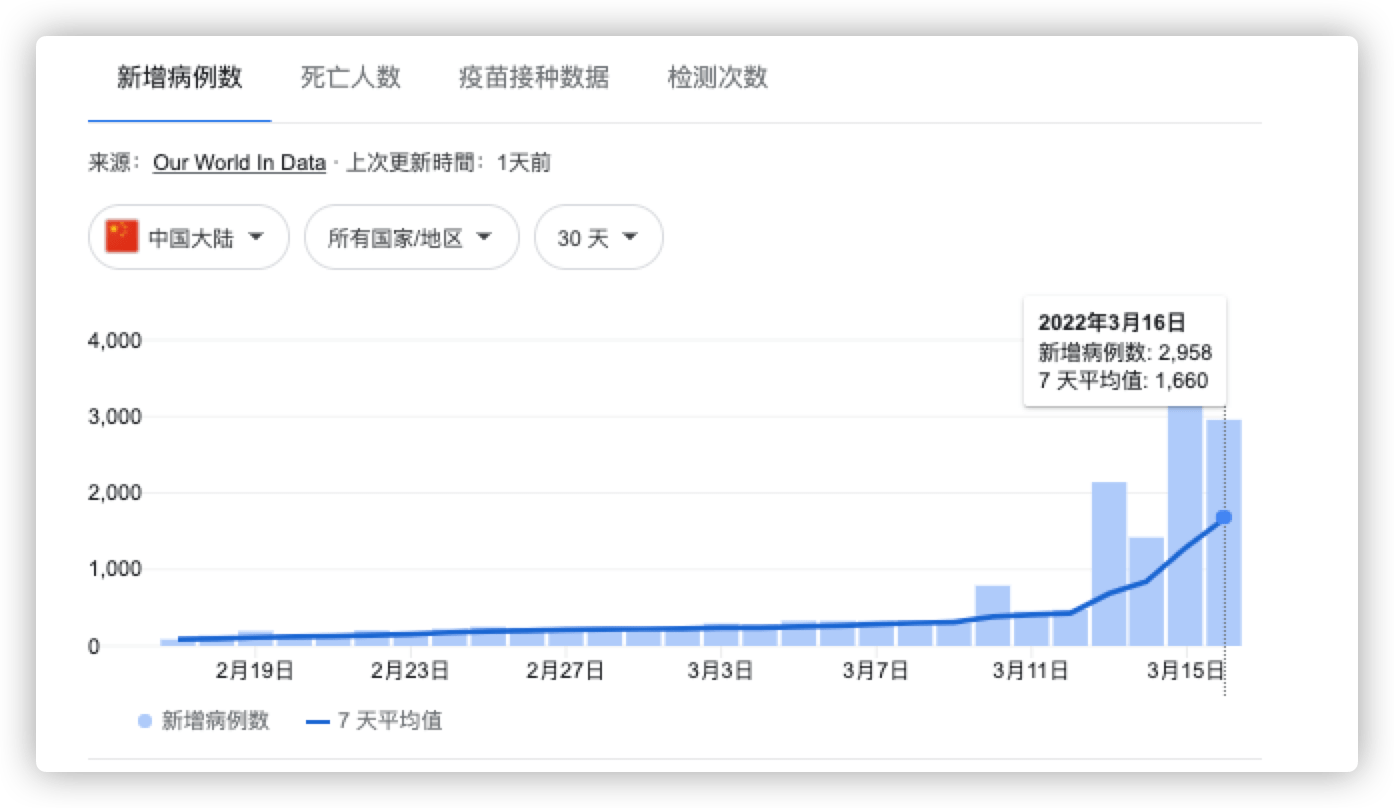Click the tooltip text 7 天平均值: 1,660
Image resolution: width=1394 pixels, height=808 pixels.
1123,380
